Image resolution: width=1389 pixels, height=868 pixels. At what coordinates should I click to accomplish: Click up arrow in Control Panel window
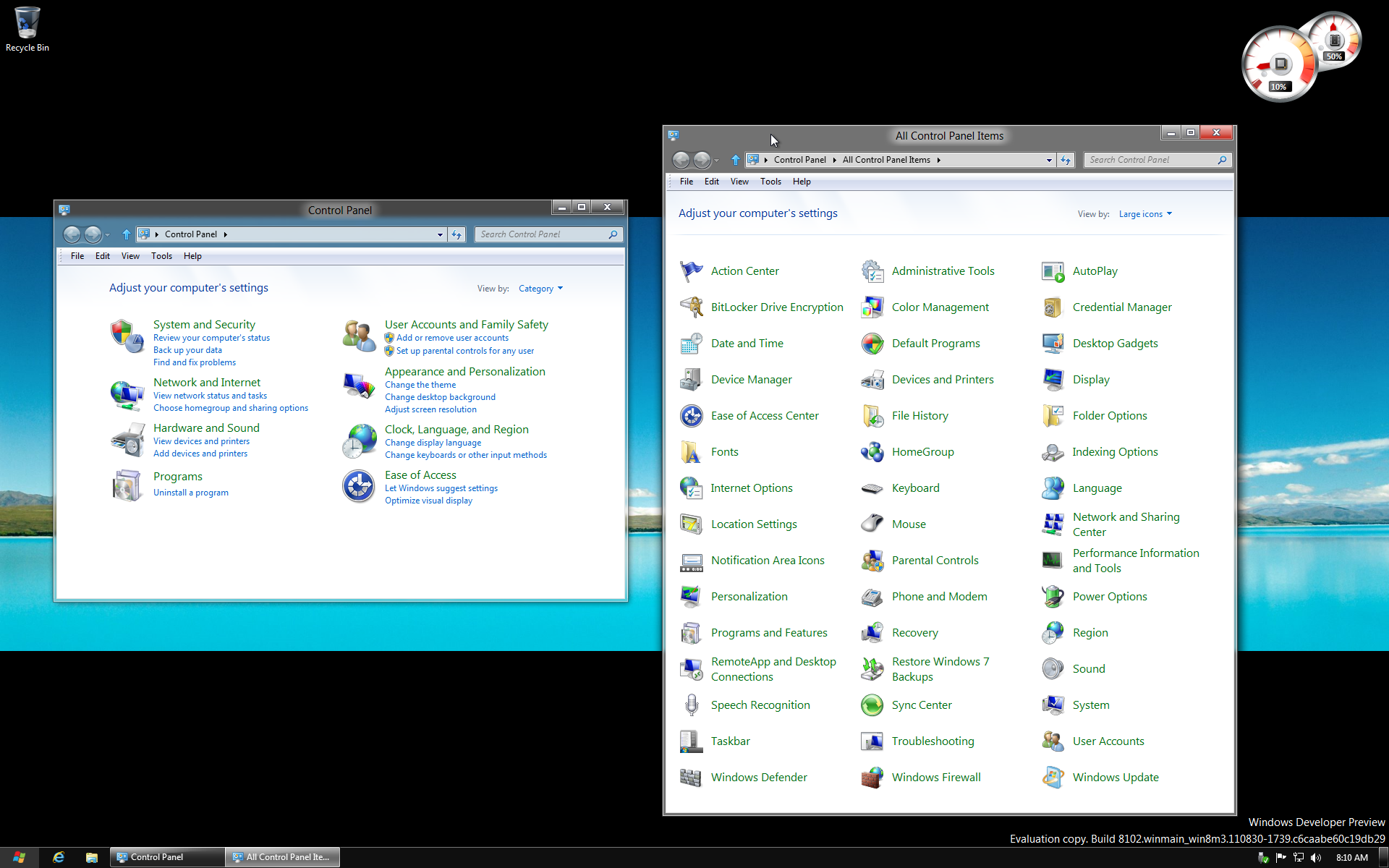pyautogui.click(x=127, y=234)
